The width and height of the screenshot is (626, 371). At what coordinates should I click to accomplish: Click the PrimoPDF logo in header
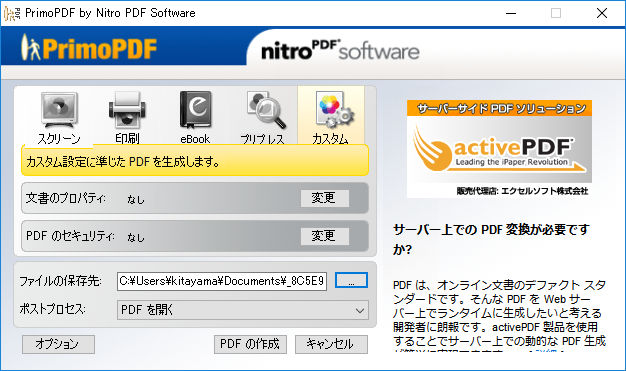(x=89, y=48)
